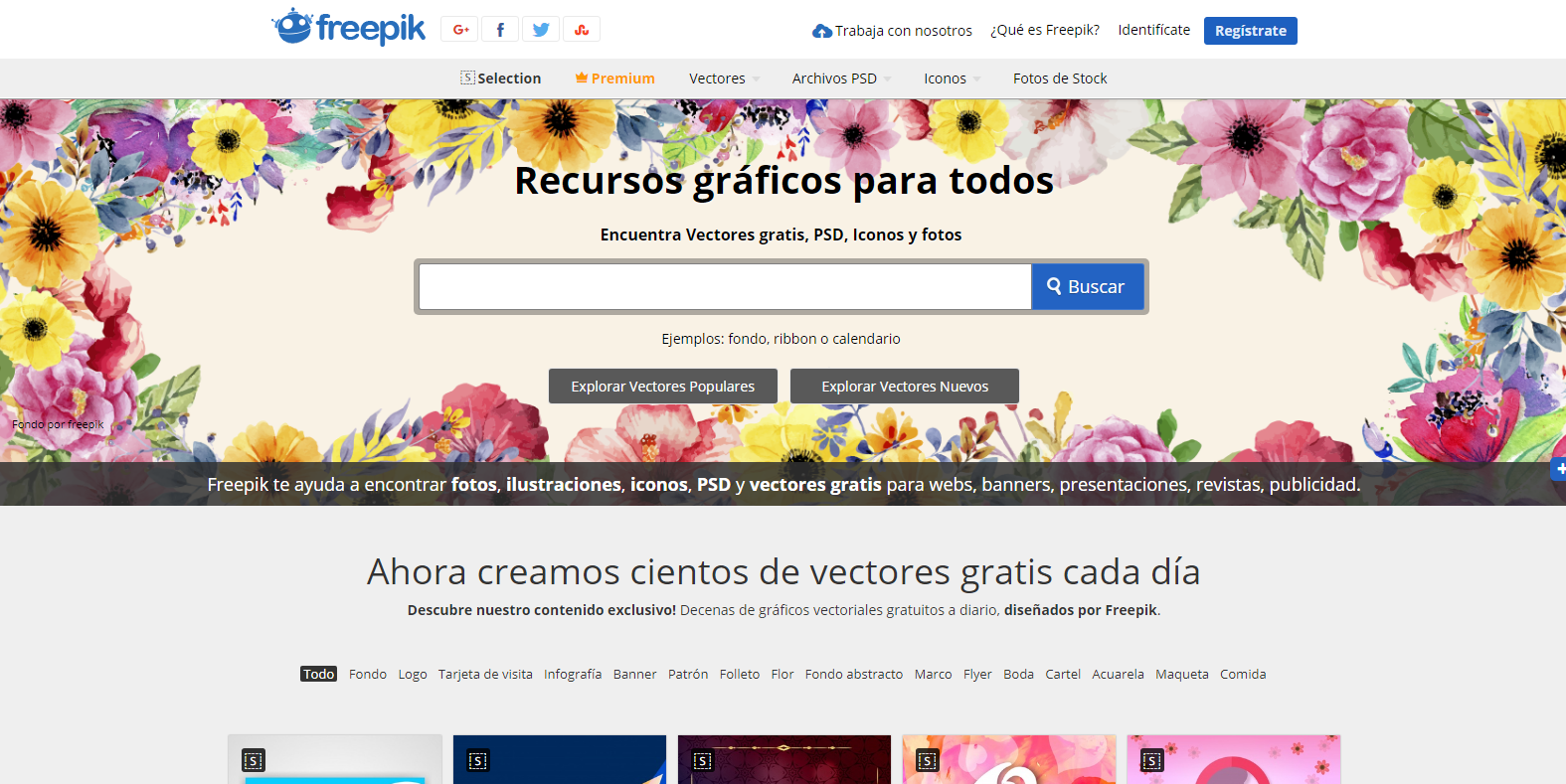Expand the Iconos dropdown
The height and width of the screenshot is (784, 1566).
pyautogui.click(x=952, y=78)
